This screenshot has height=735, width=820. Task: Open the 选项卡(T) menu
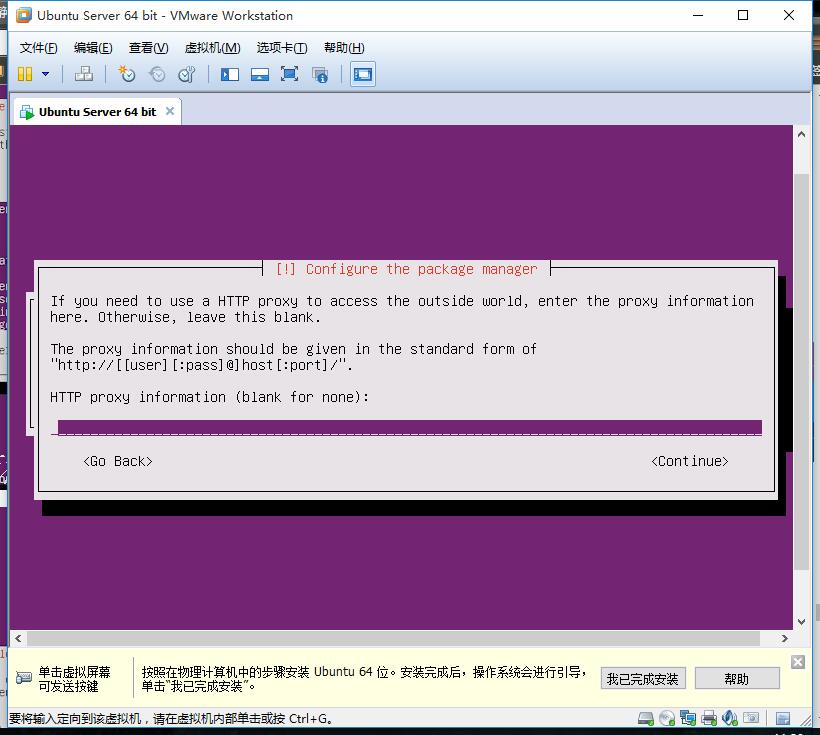point(282,48)
